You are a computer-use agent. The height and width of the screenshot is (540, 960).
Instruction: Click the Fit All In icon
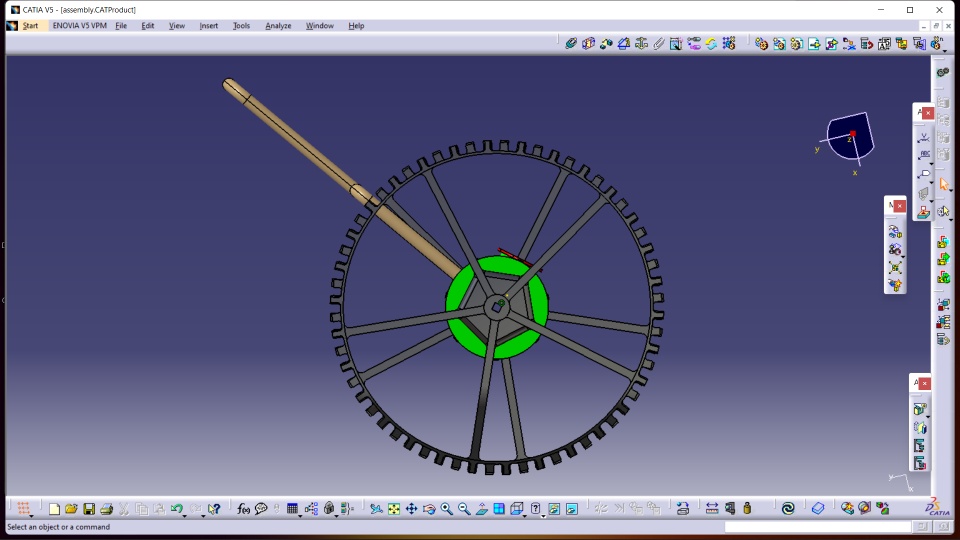click(394, 509)
